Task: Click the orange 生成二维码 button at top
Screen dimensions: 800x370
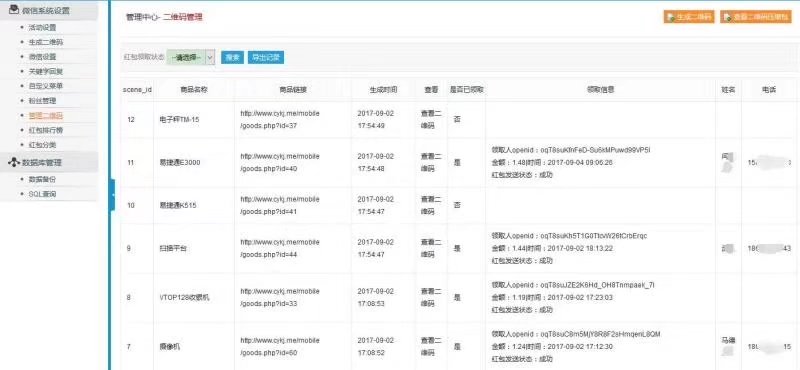Action: point(689,17)
